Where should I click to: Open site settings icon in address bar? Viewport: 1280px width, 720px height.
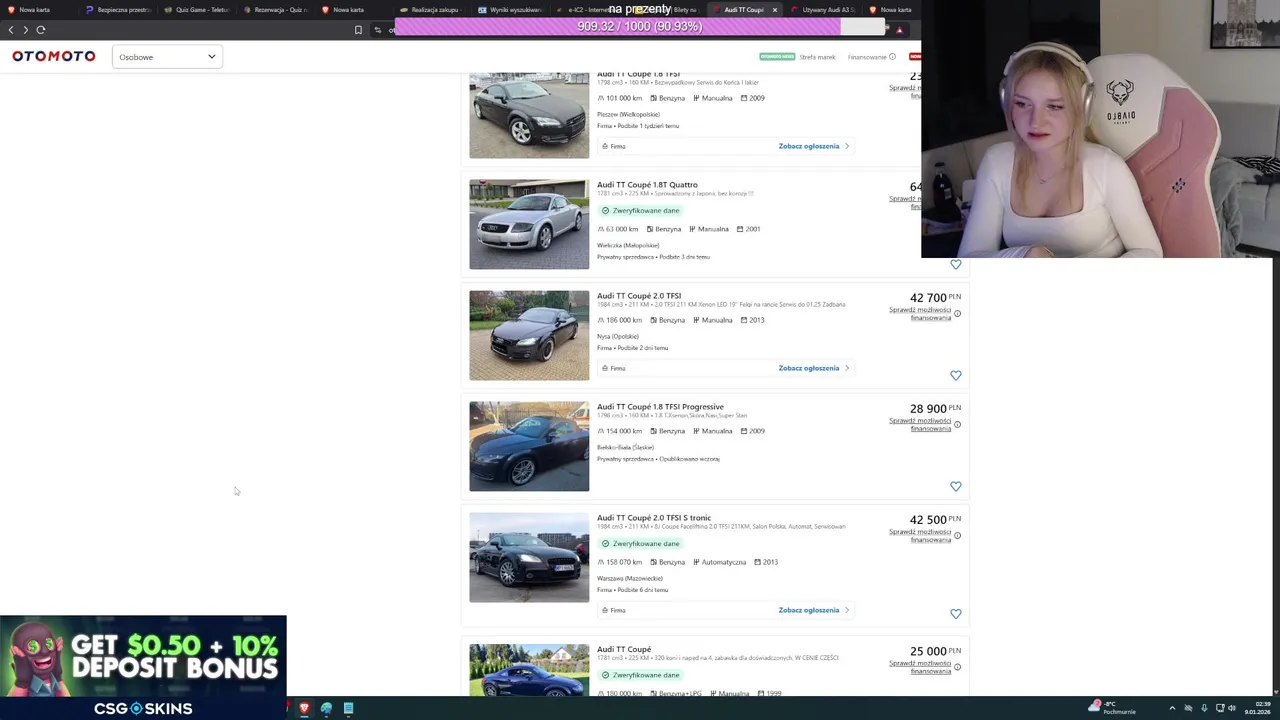coord(378,30)
